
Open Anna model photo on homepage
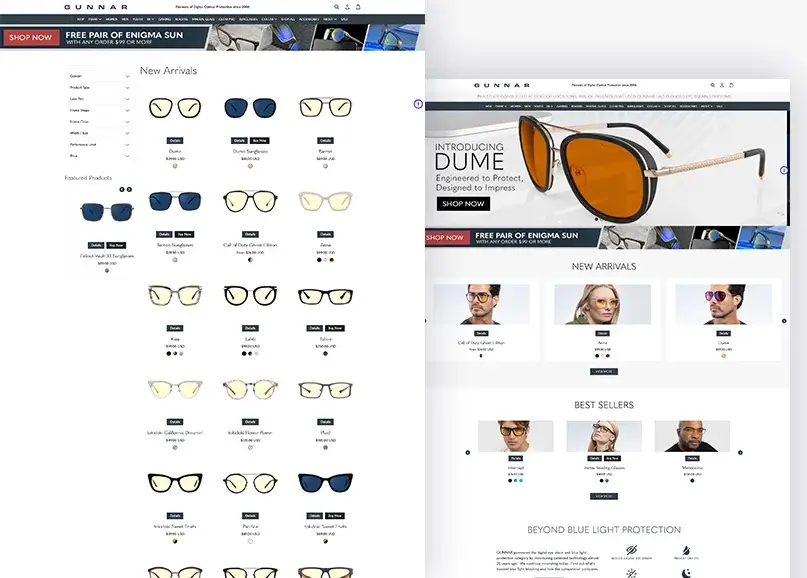pyautogui.click(x=602, y=304)
